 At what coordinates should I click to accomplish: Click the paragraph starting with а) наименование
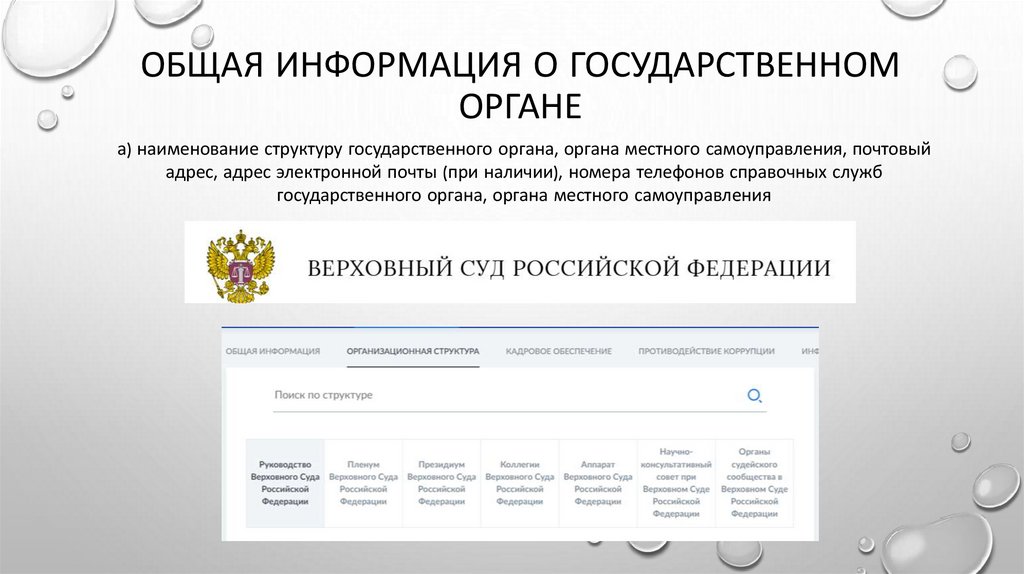point(524,172)
